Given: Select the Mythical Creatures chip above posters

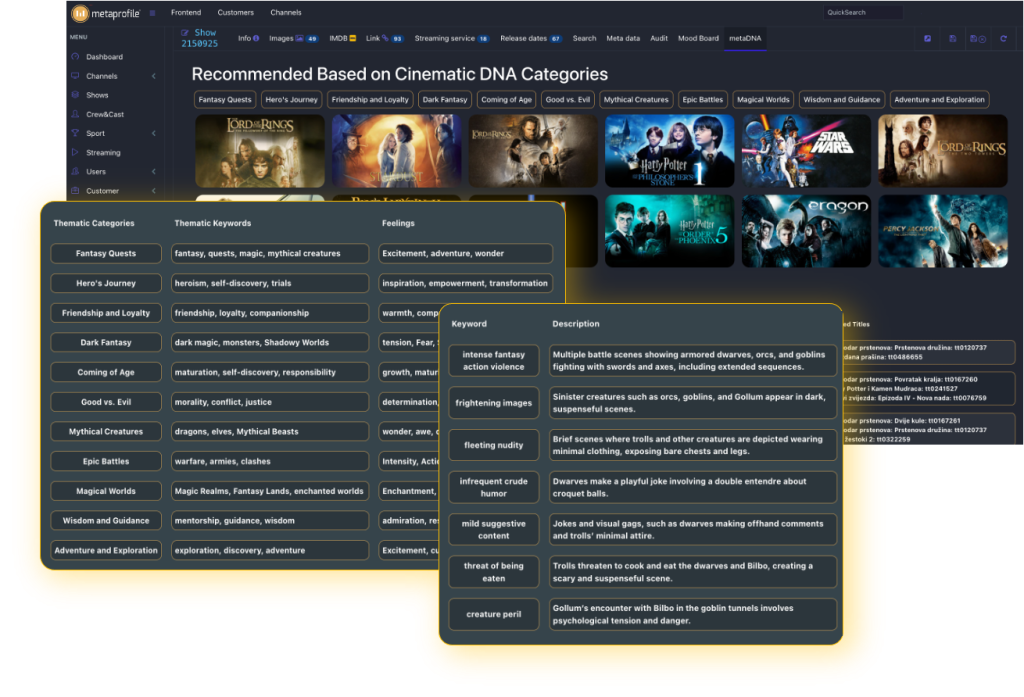Looking at the screenshot, I should pos(636,100).
